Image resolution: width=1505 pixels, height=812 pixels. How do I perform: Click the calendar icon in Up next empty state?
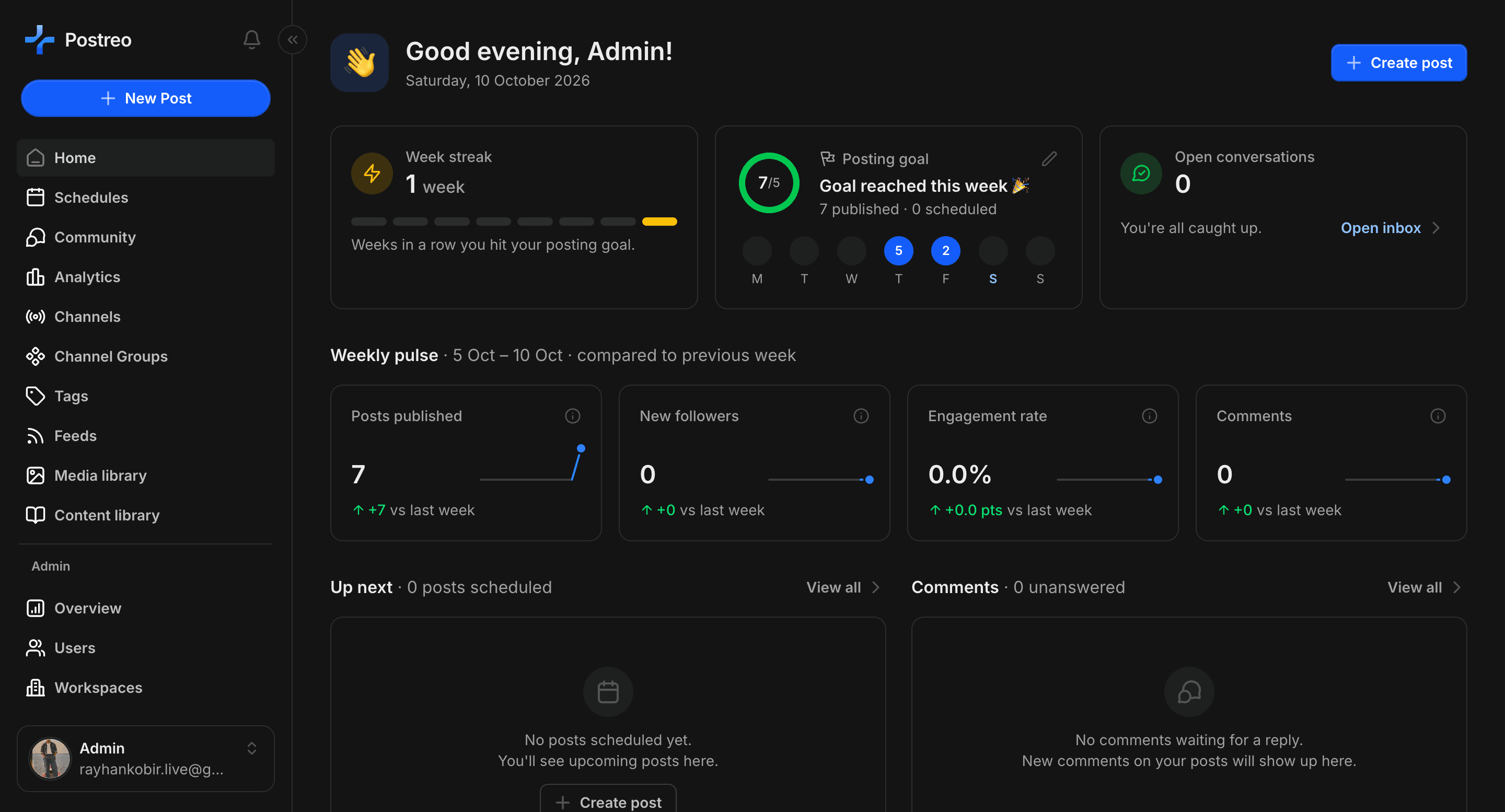click(608, 692)
